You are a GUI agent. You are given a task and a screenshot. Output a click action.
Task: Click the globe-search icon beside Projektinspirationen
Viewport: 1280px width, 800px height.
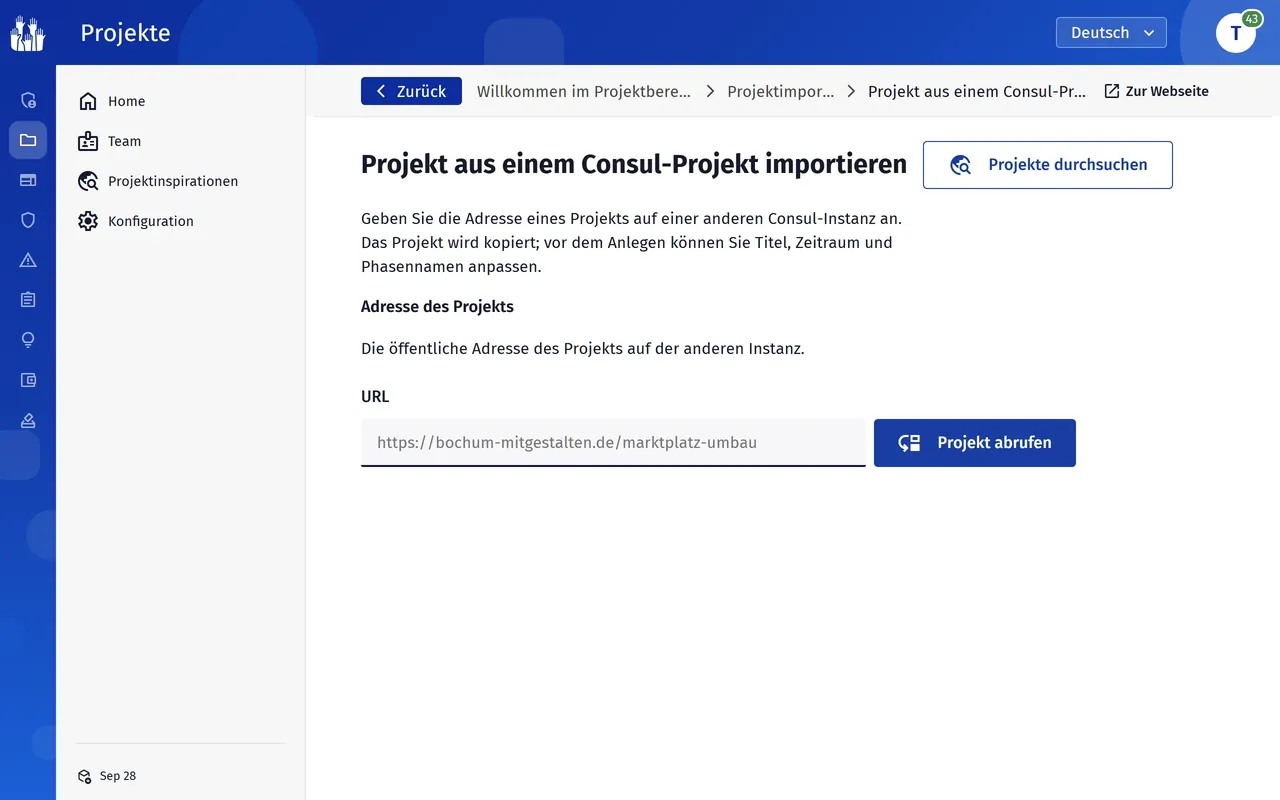pos(88,181)
